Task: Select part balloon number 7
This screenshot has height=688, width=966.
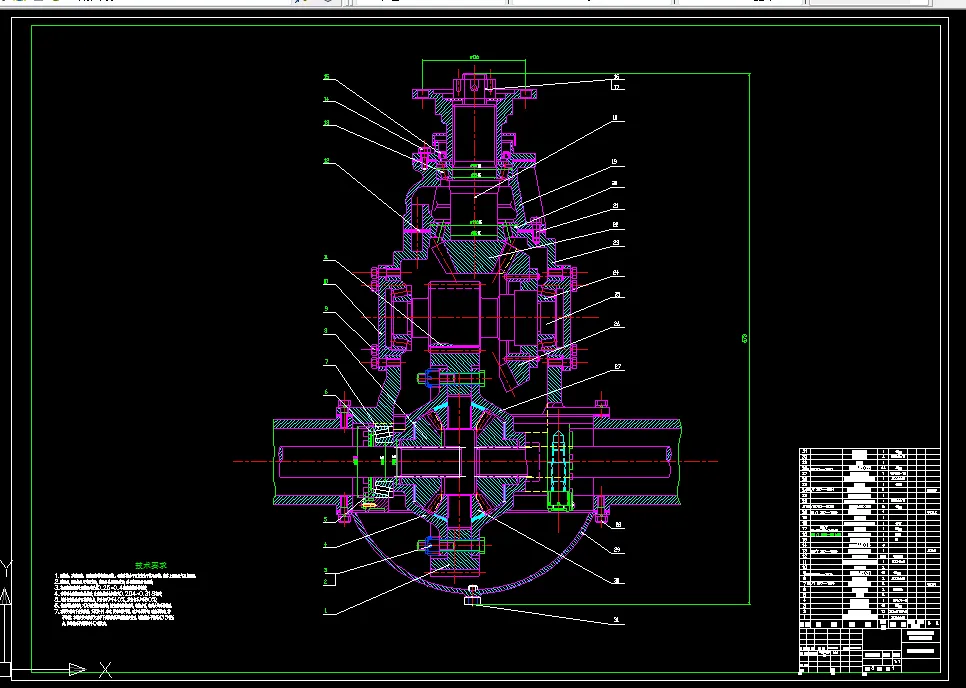Action: (326, 362)
